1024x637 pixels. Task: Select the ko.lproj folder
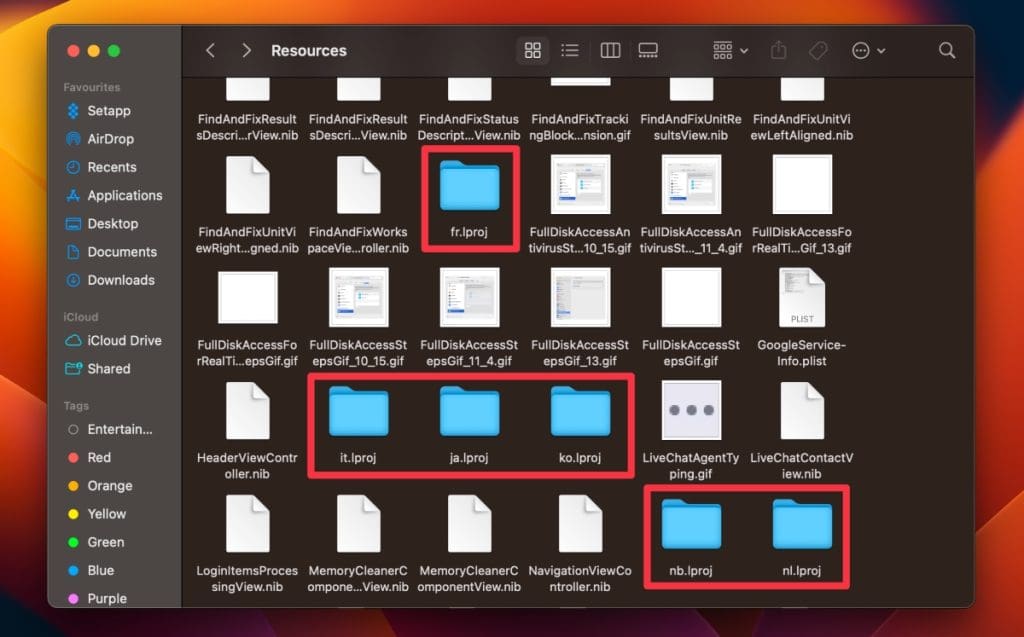tap(580, 411)
